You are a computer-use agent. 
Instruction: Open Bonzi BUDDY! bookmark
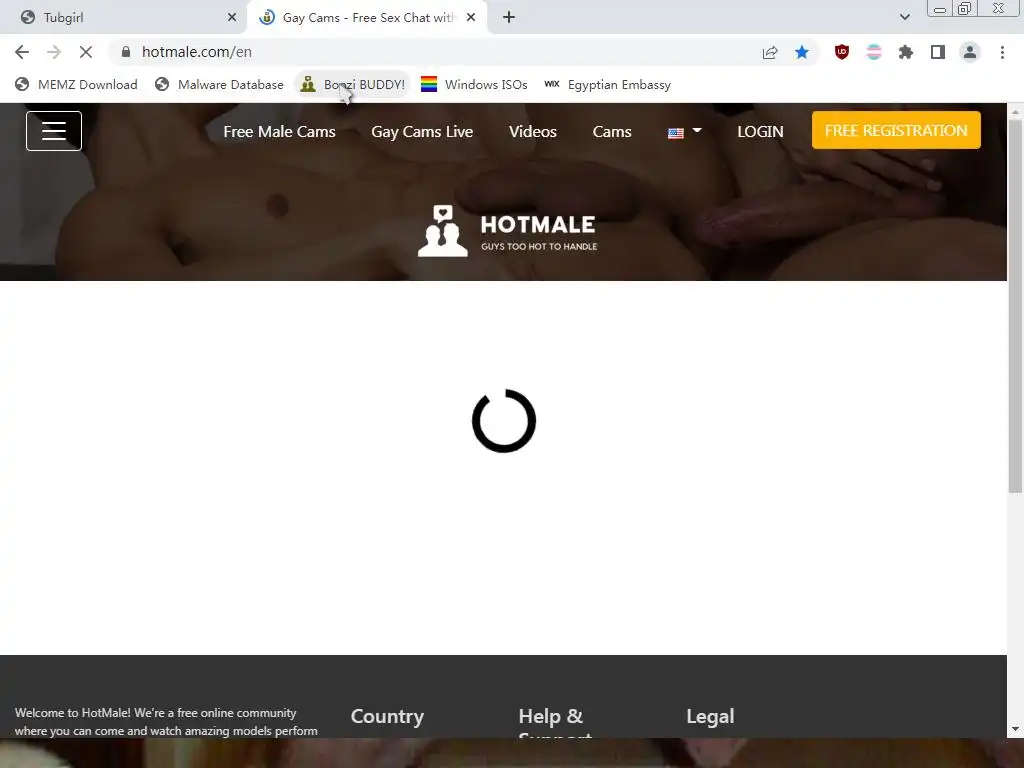(x=353, y=85)
